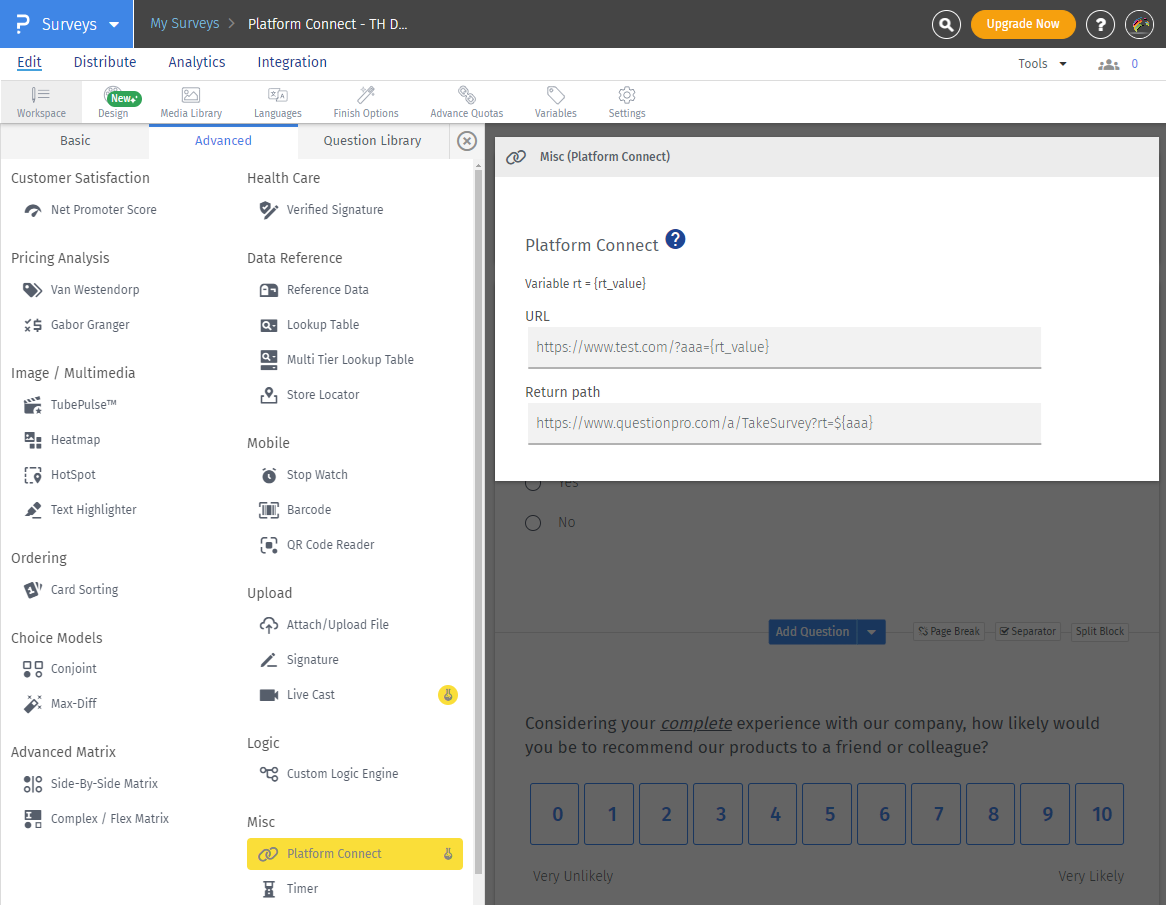This screenshot has width=1166, height=905.
Task: Select Platform Connect question type
Action: tap(355, 854)
